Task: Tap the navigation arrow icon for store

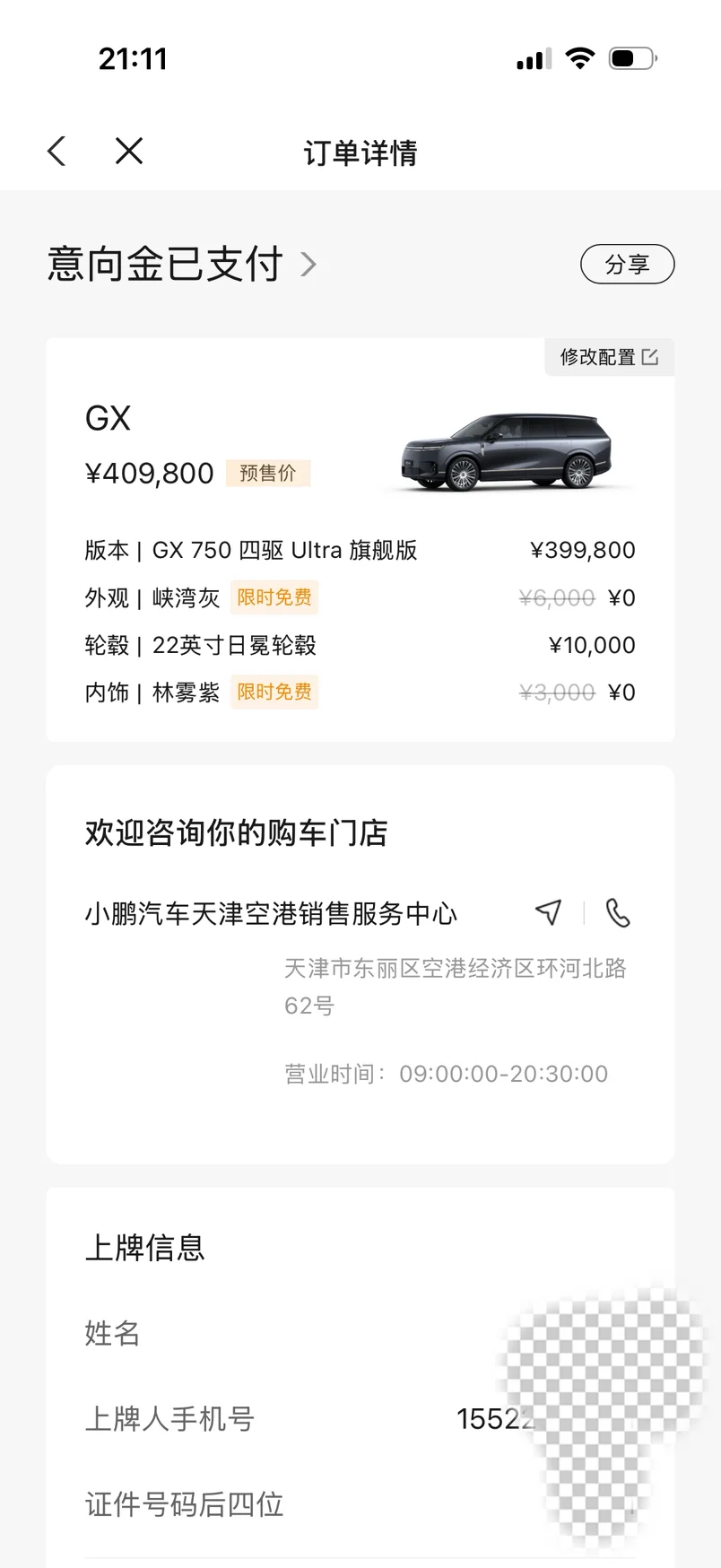Action: 548,912
